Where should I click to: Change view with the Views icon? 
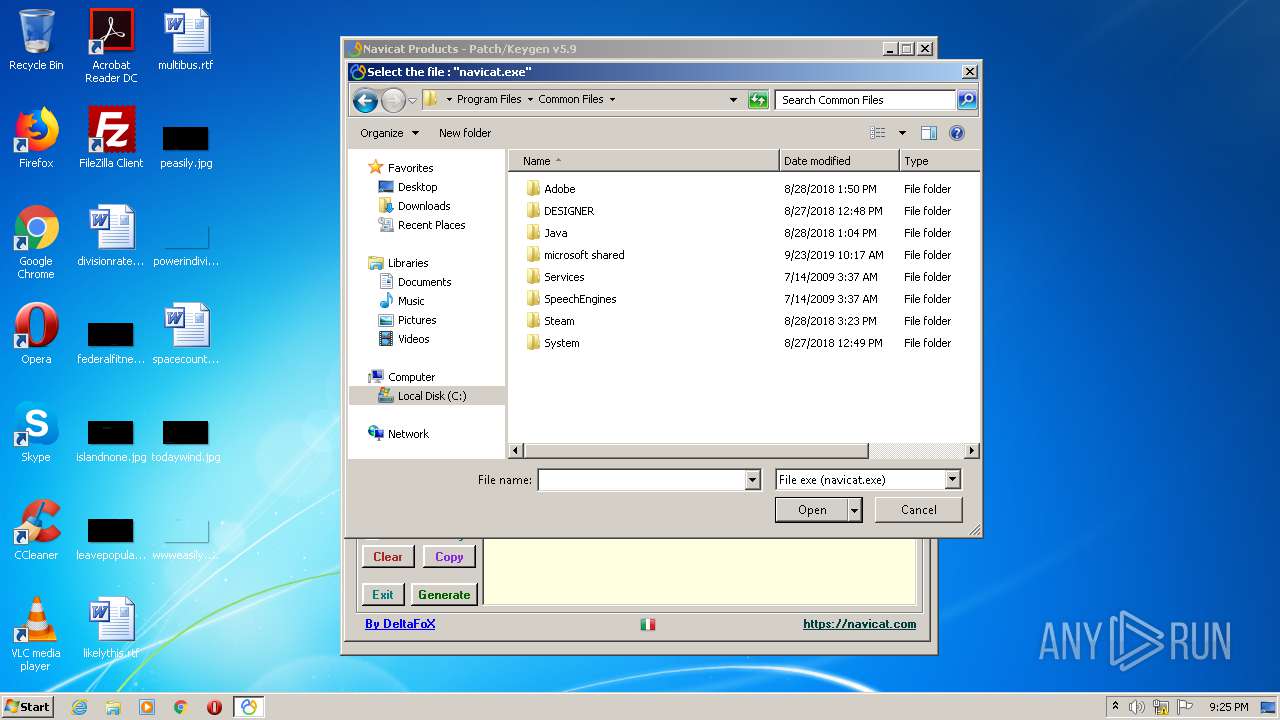point(878,133)
